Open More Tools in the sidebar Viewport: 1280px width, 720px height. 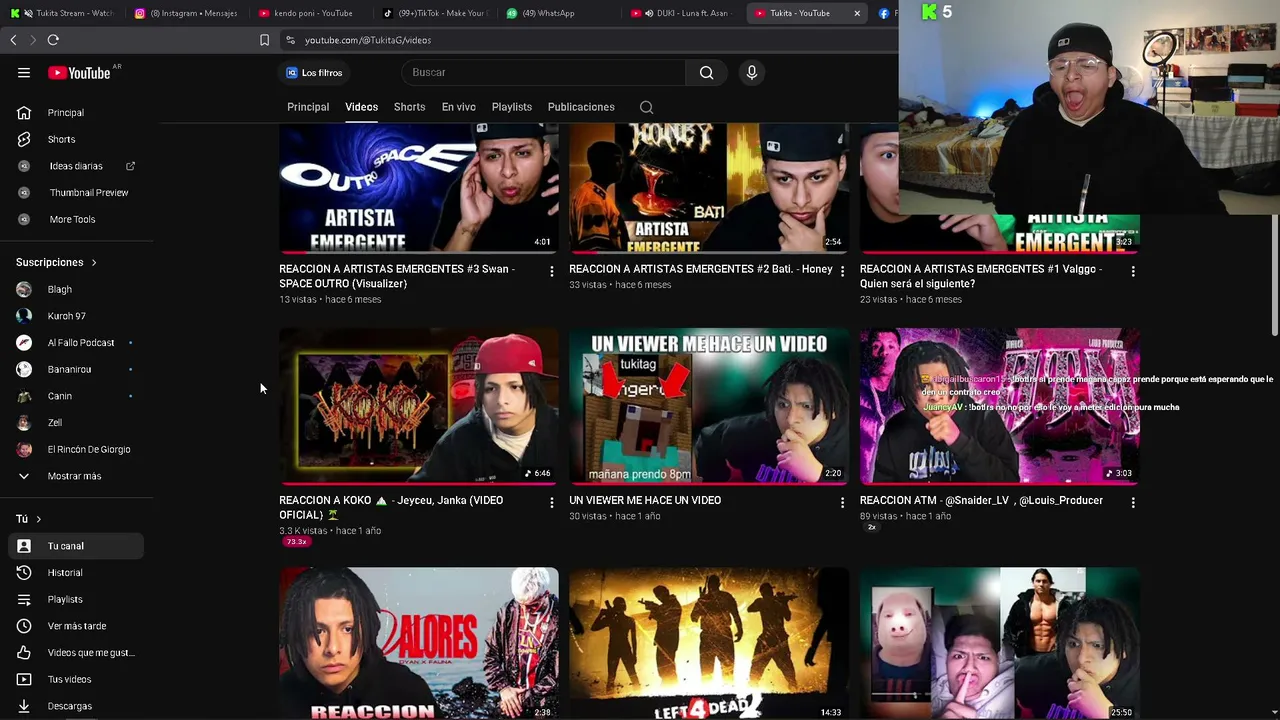pyautogui.click(x=72, y=219)
